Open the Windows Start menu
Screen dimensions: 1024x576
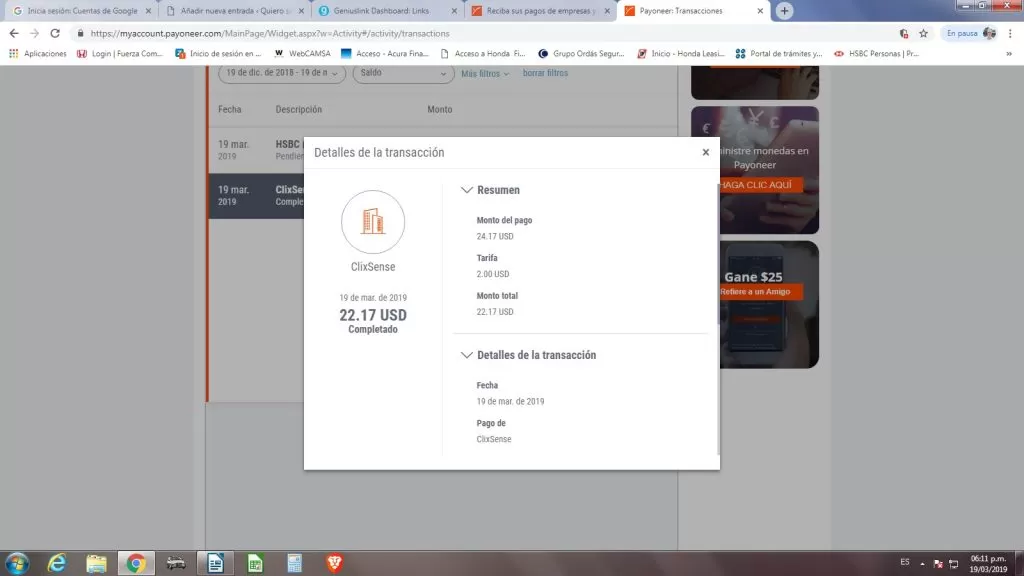coord(16,563)
